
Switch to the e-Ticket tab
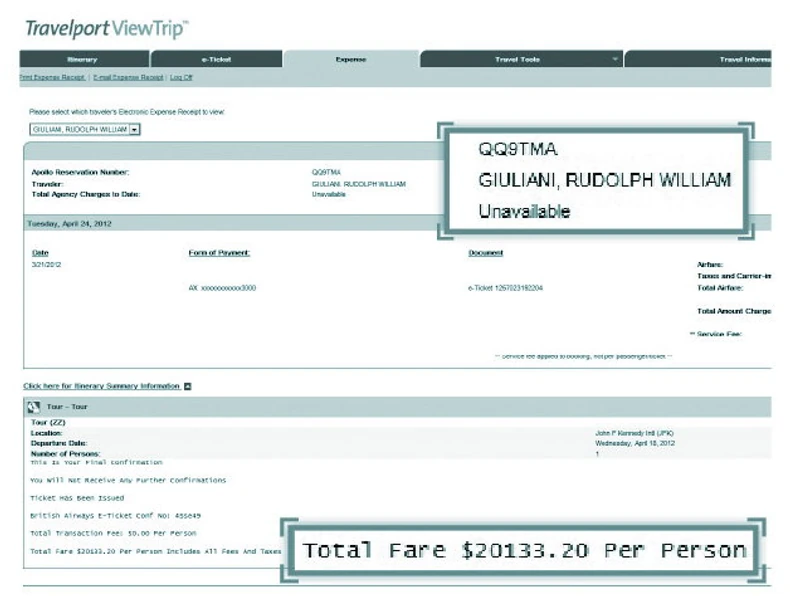click(x=217, y=59)
